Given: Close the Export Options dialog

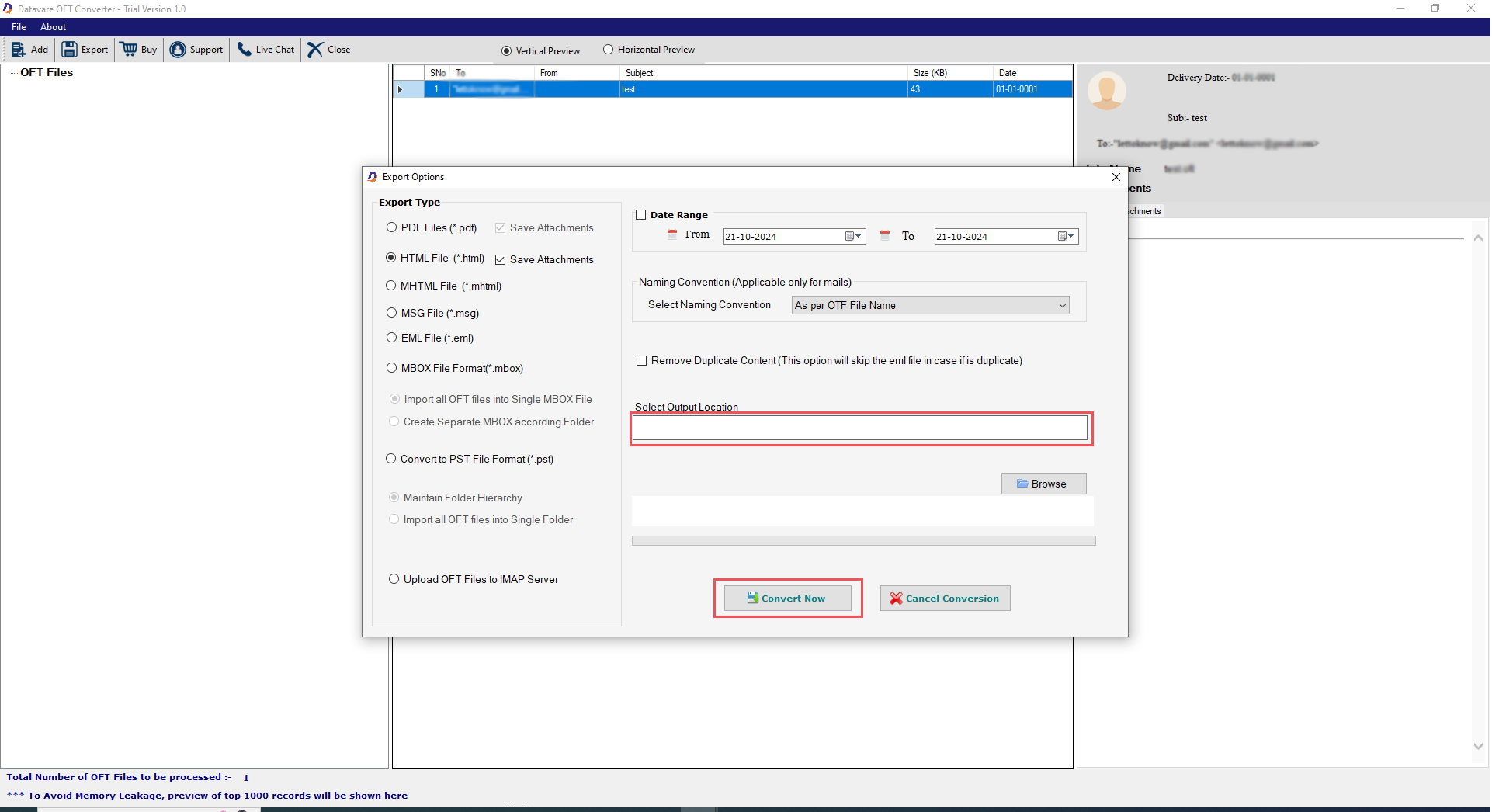Looking at the screenshot, I should [x=1116, y=177].
